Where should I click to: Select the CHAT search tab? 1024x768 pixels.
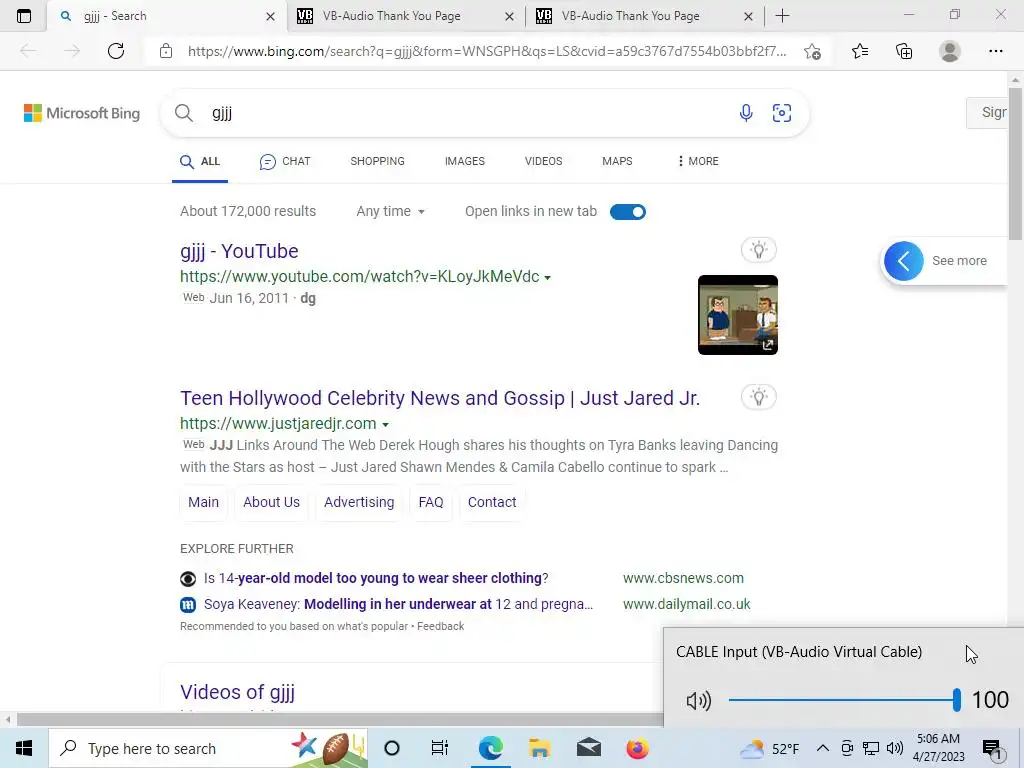pos(285,161)
